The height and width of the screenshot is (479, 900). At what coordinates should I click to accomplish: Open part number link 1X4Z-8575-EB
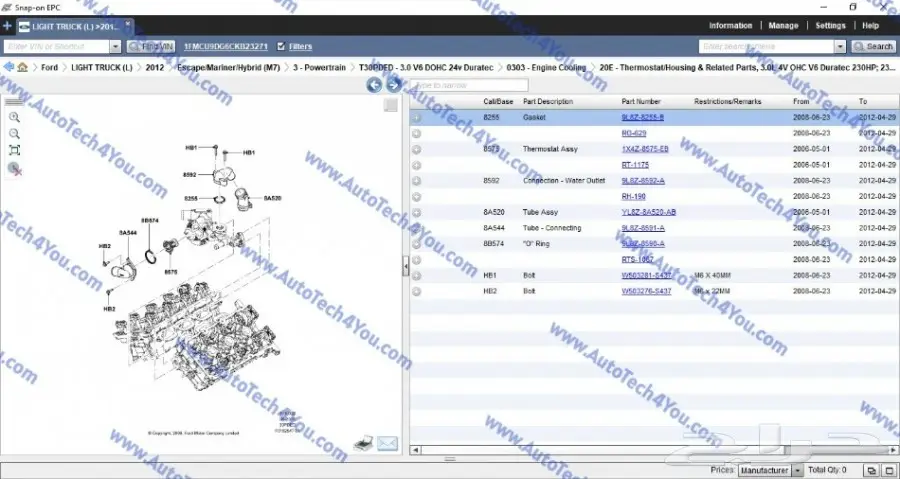point(645,149)
